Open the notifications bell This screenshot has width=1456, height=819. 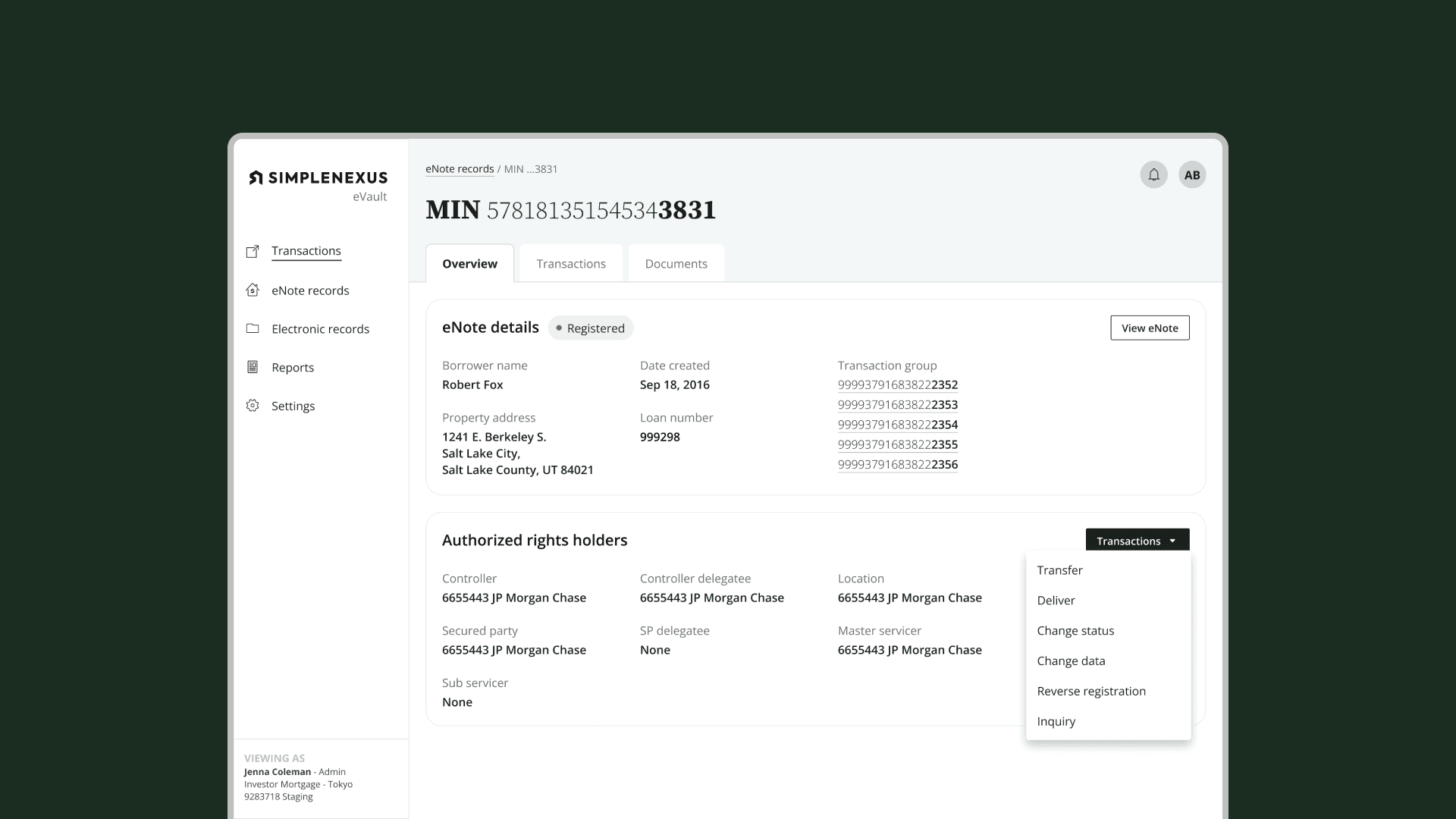tap(1153, 174)
